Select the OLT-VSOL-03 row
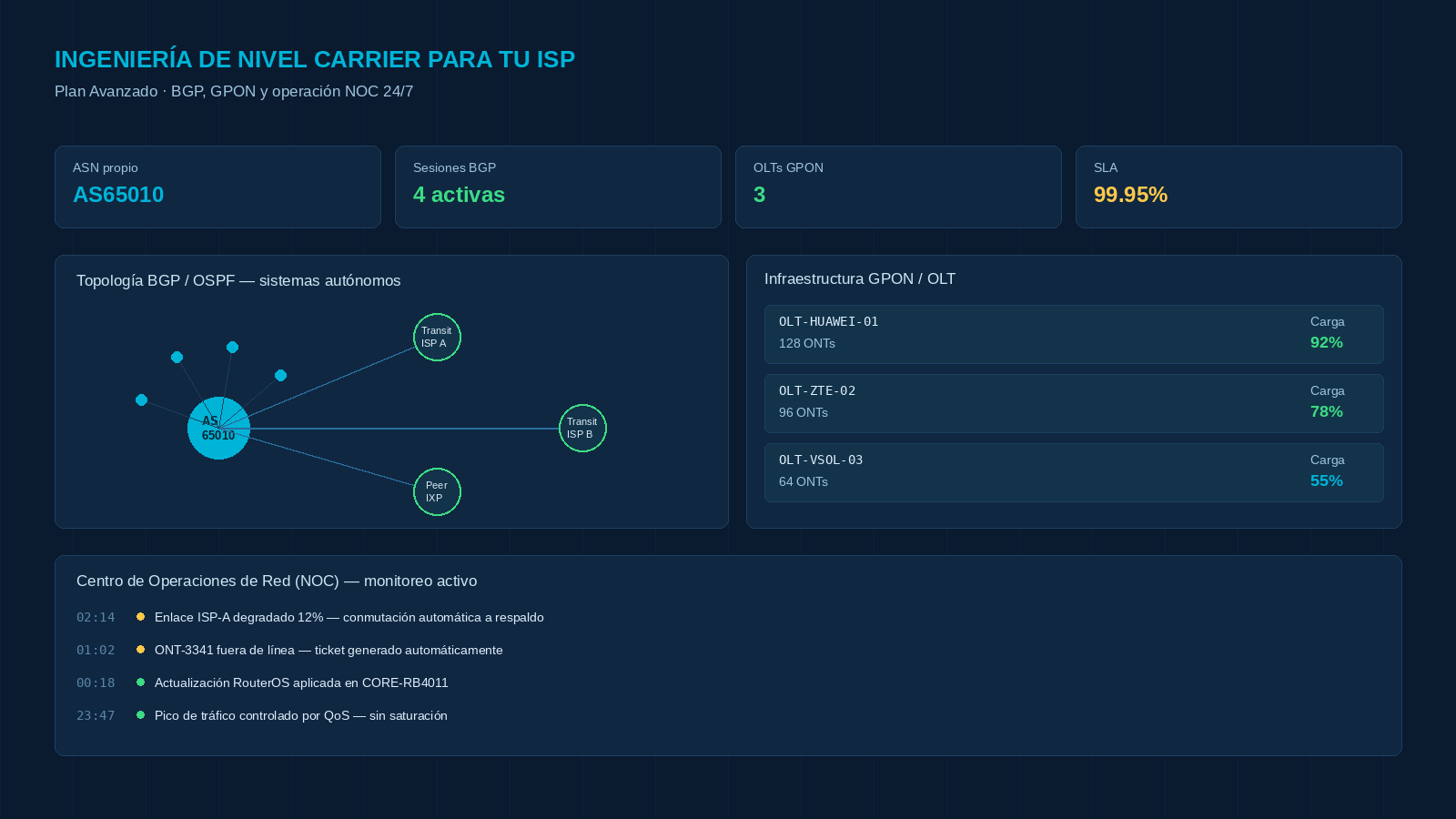 tap(1074, 472)
